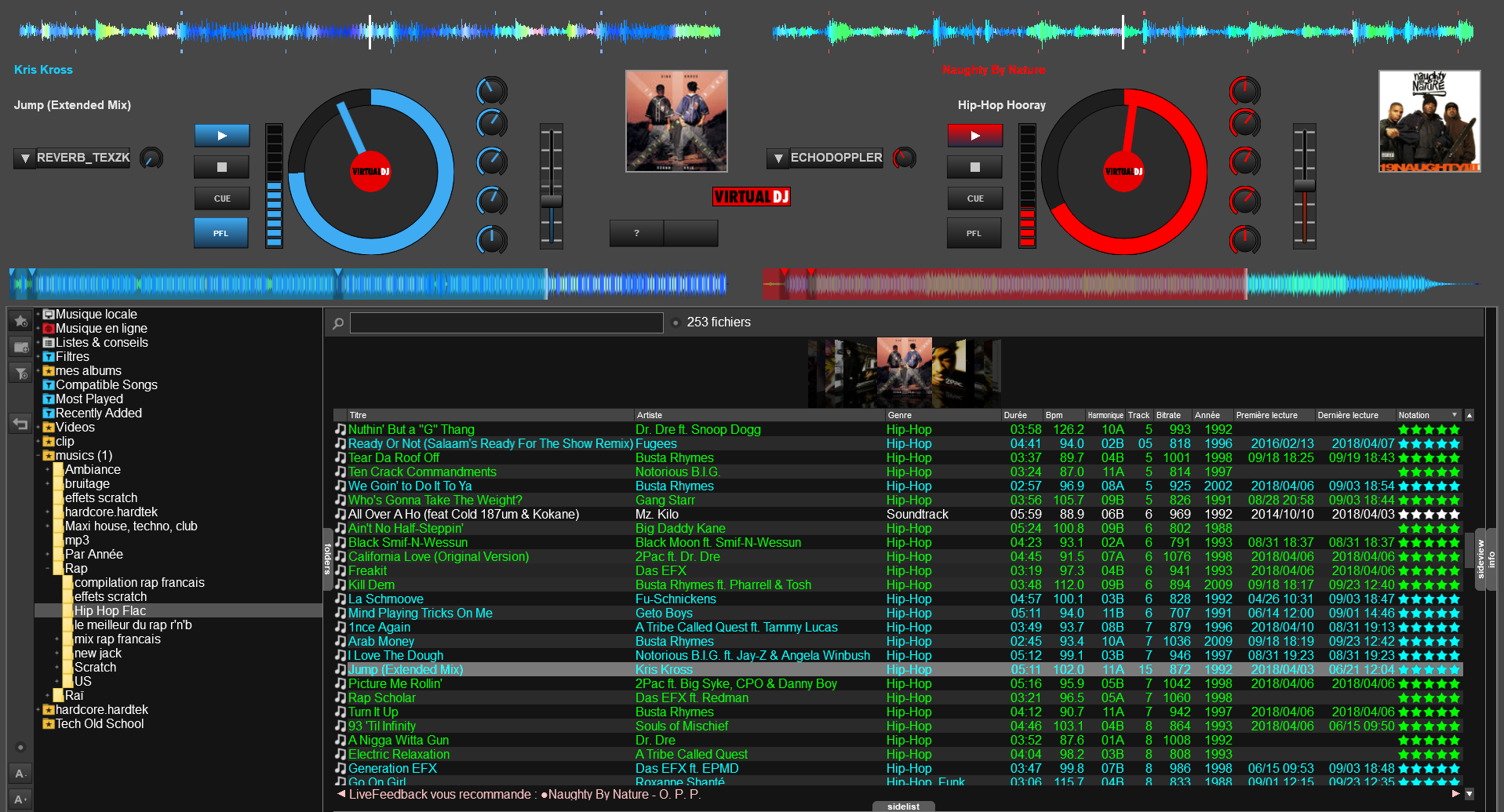Click the blue waveform progress bar of left deck

[x=368, y=283]
